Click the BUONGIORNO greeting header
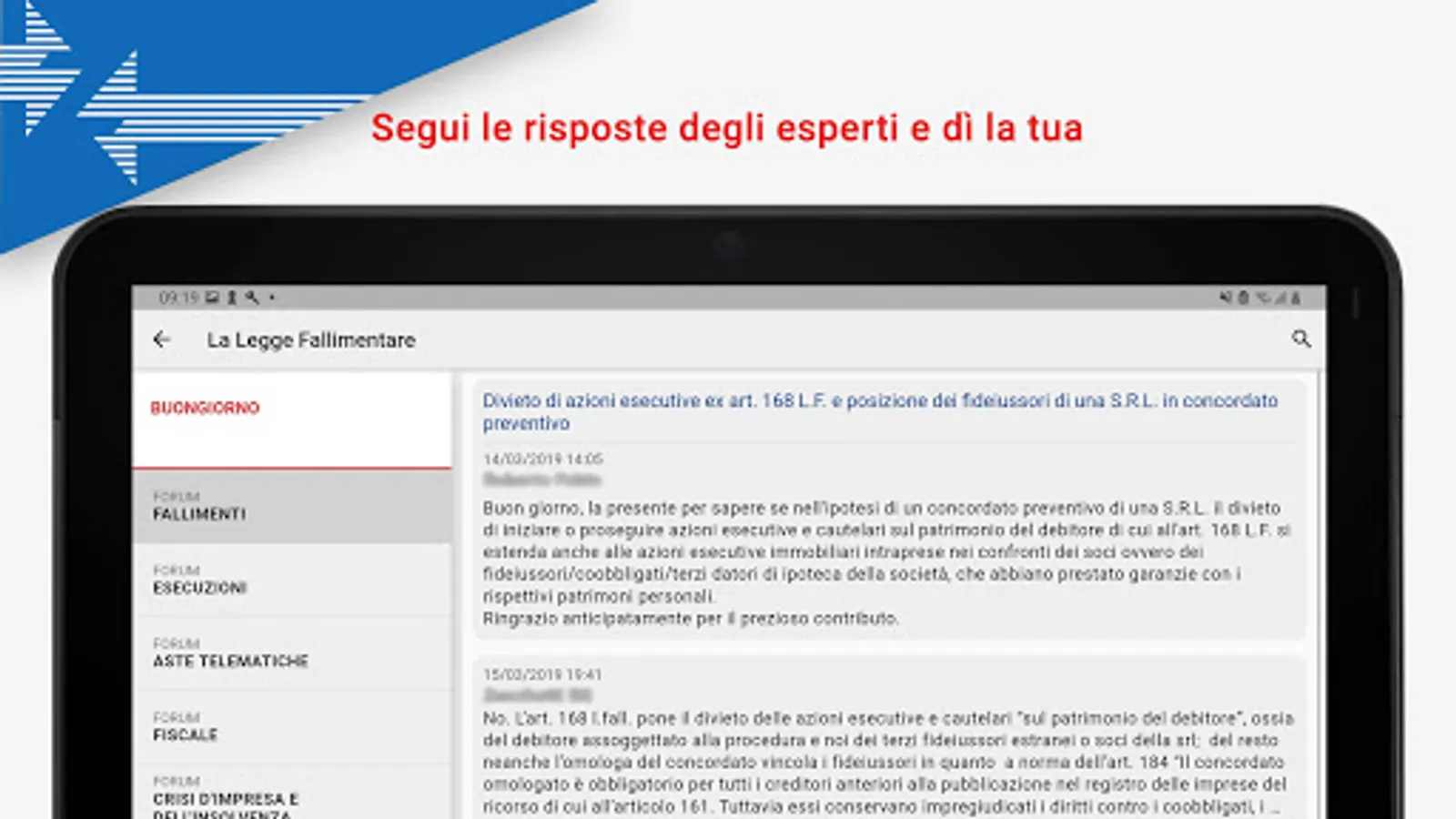Screen dimensions: 1456x819 click(205, 408)
